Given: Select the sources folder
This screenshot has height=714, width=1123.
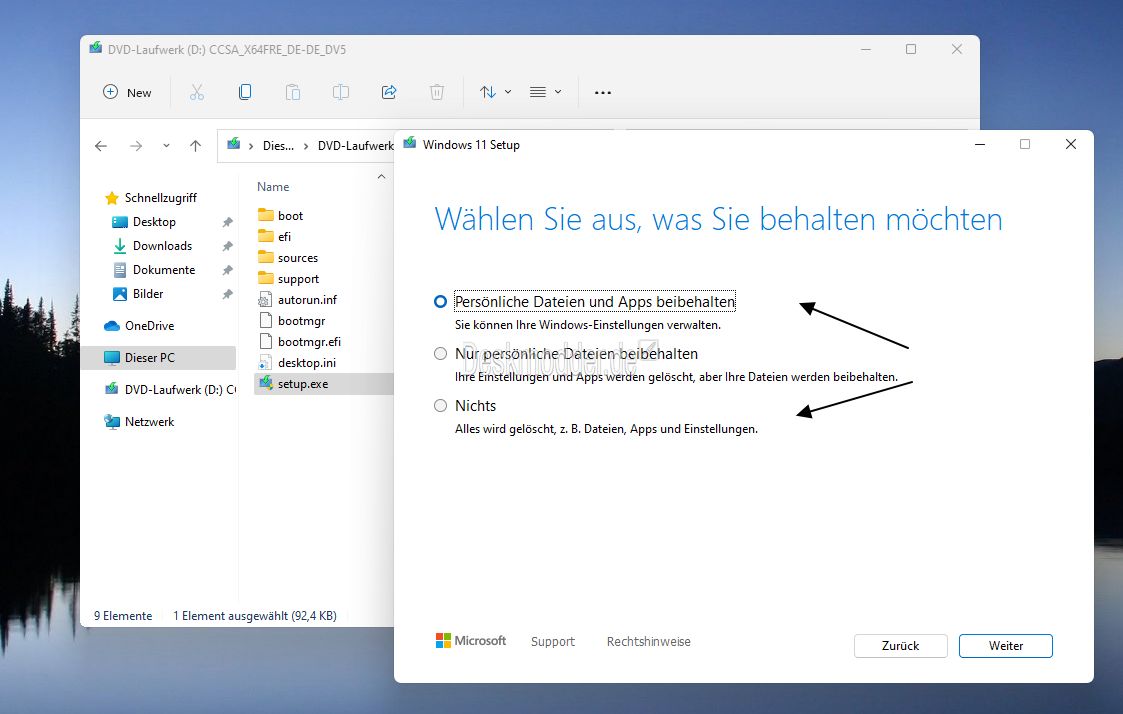Looking at the screenshot, I should click(x=297, y=258).
